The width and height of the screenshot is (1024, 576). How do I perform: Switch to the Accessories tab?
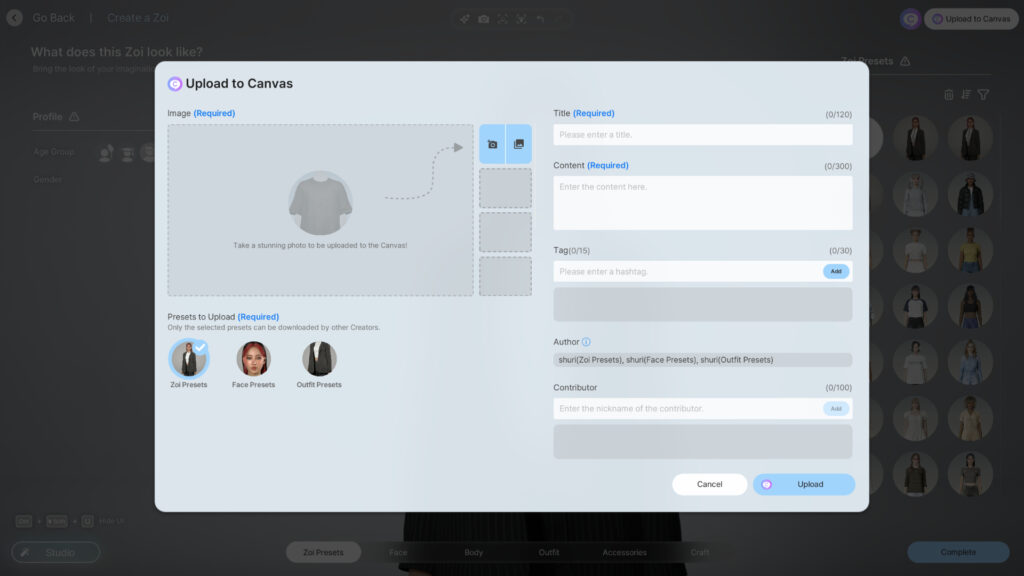click(624, 551)
